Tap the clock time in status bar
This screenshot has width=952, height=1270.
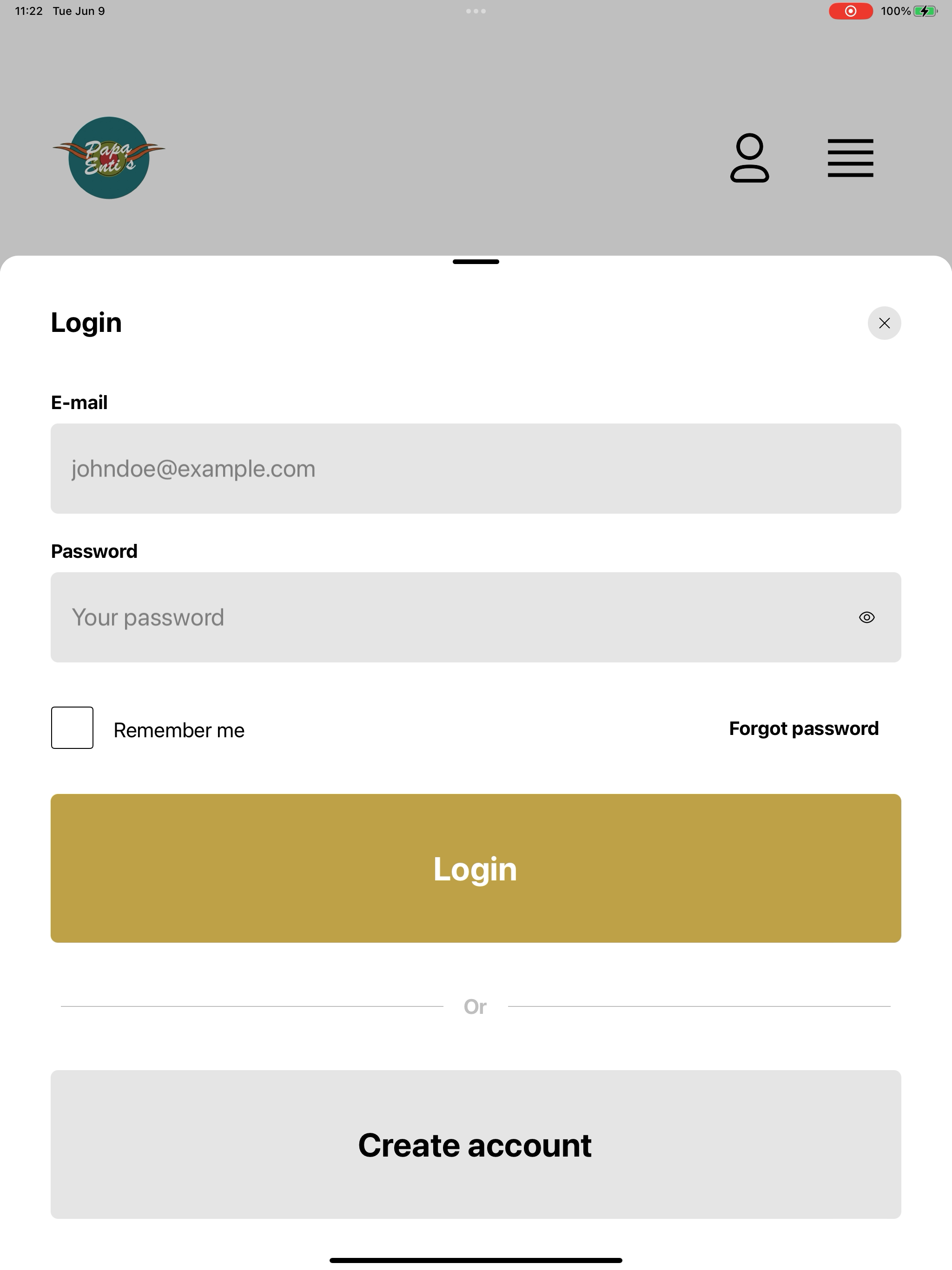click(x=29, y=11)
